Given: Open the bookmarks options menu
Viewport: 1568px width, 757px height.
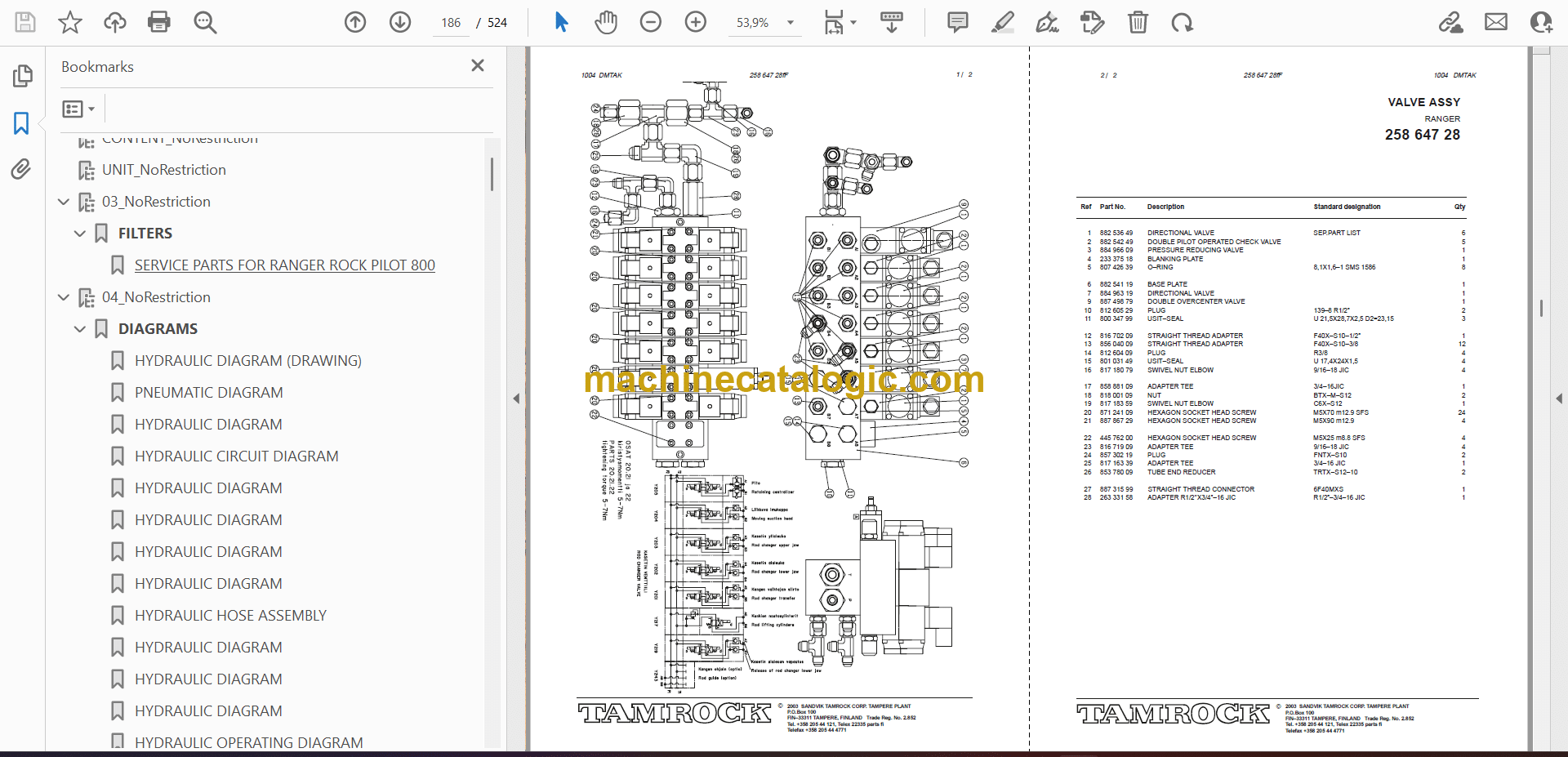Looking at the screenshot, I should [x=78, y=109].
